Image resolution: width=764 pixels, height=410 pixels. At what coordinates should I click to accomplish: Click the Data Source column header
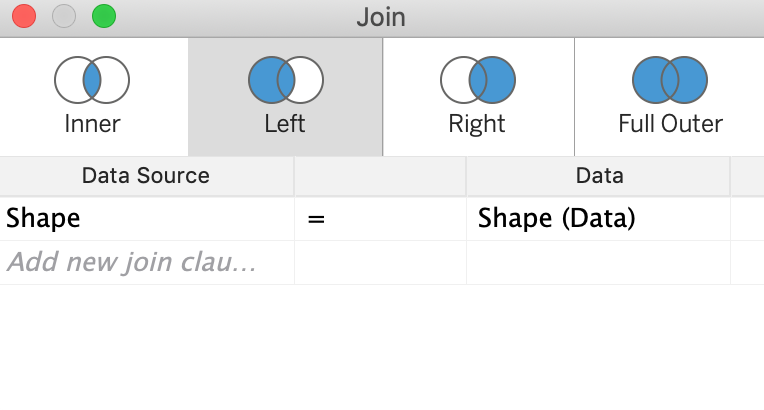tap(146, 176)
